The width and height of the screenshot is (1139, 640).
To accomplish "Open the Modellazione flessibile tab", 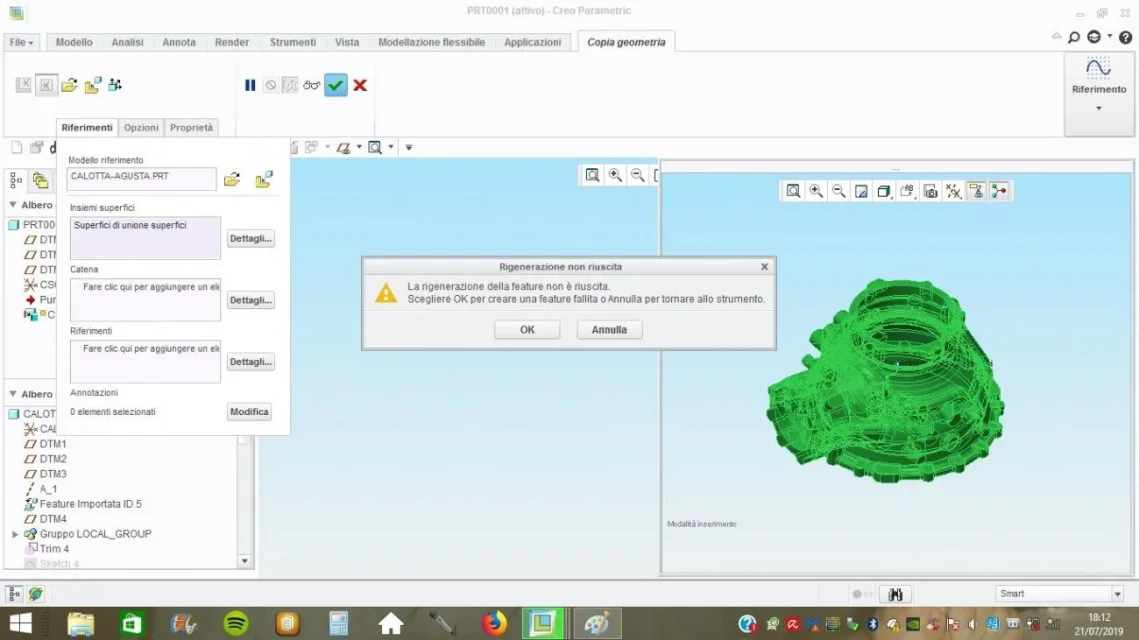I will point(431,42).
